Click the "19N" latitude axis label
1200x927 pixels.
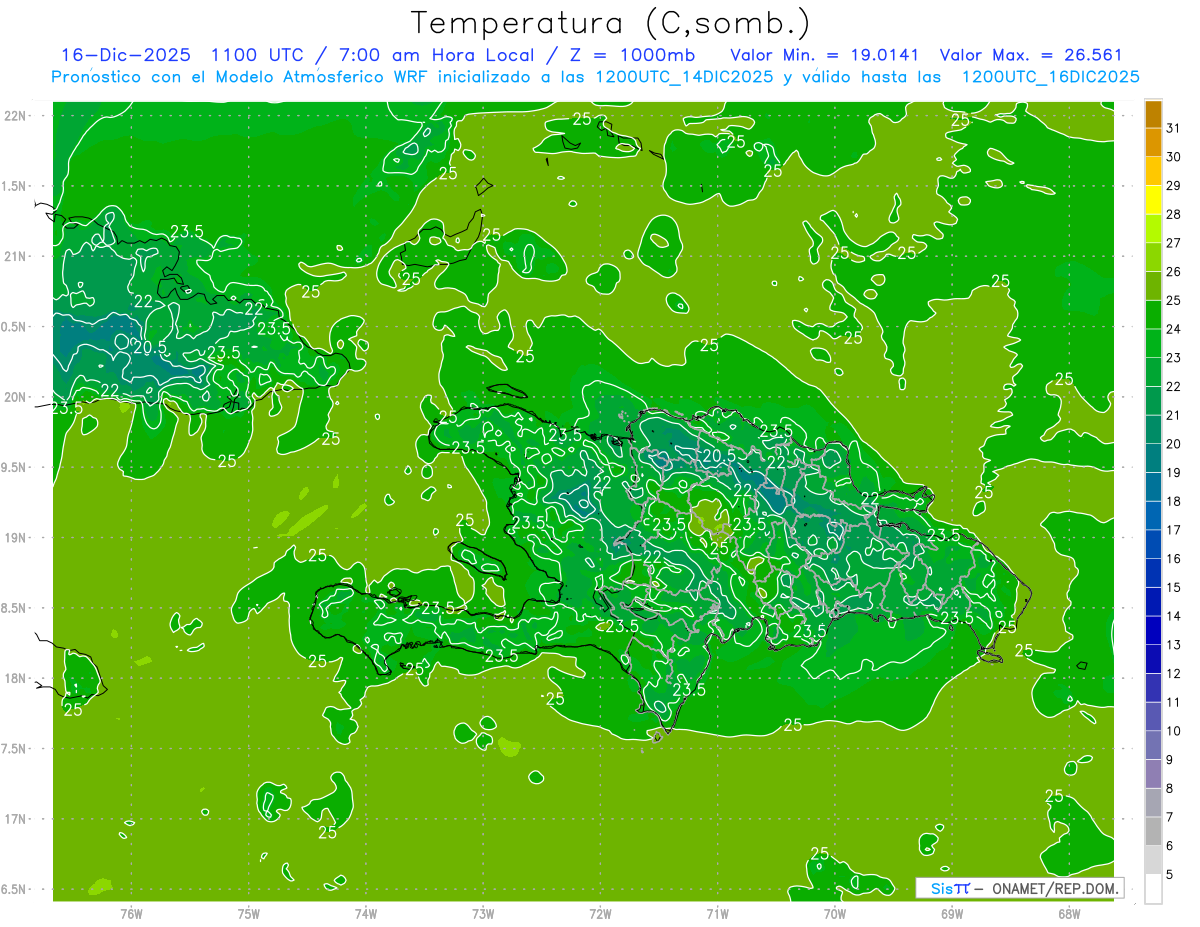click(16, 538)
